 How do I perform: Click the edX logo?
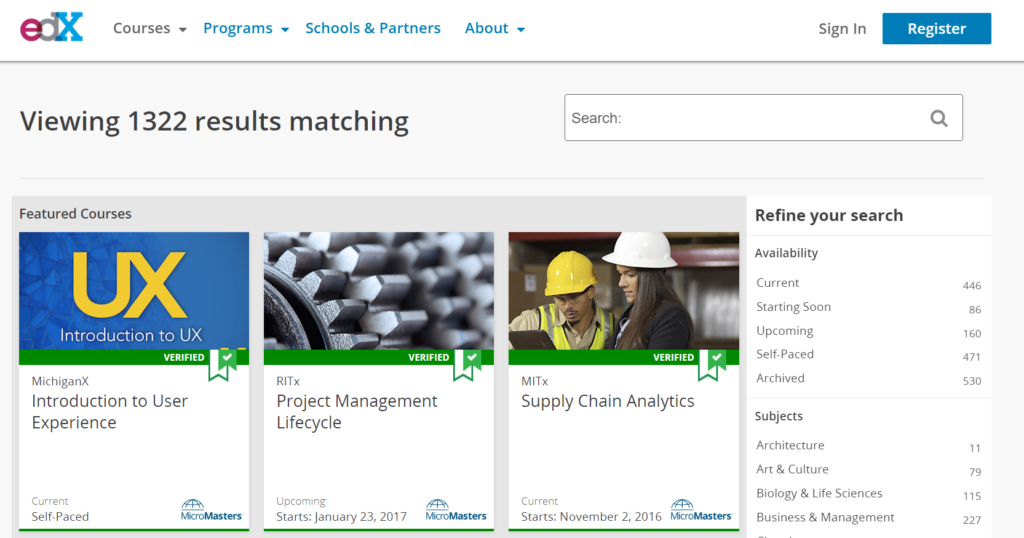pos(52,27)
